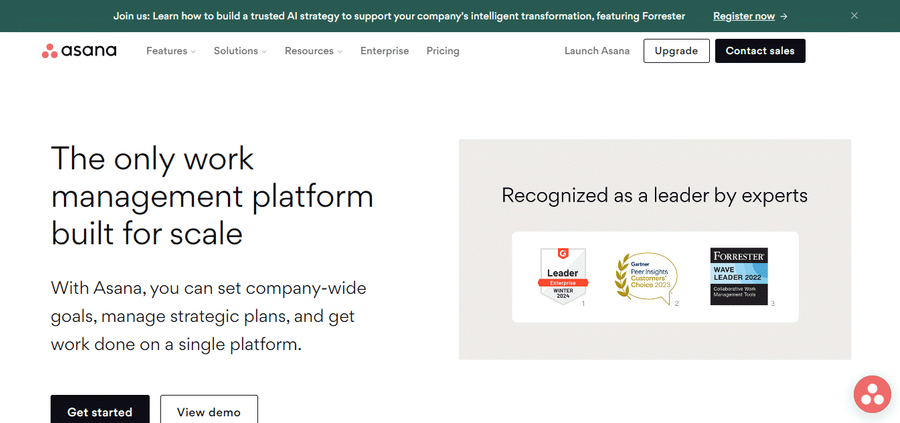Click the Get started button
This screenshot has width=900, height=423.
(x=100, y=409)
